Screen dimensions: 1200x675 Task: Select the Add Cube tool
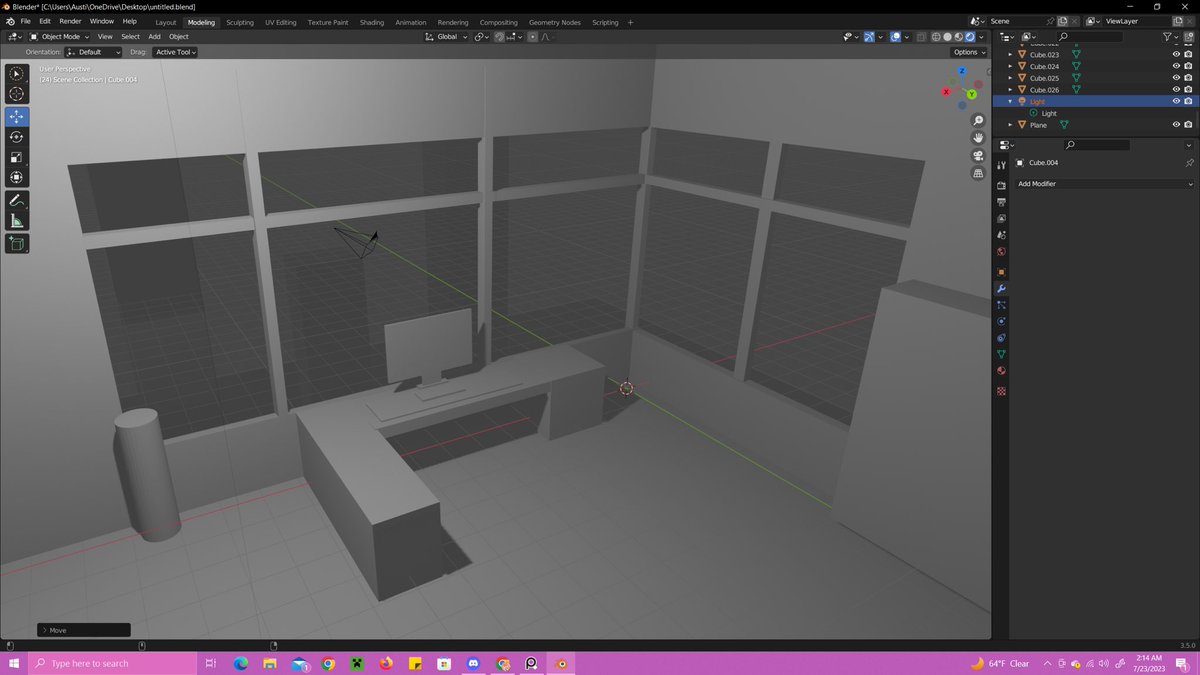17,243
